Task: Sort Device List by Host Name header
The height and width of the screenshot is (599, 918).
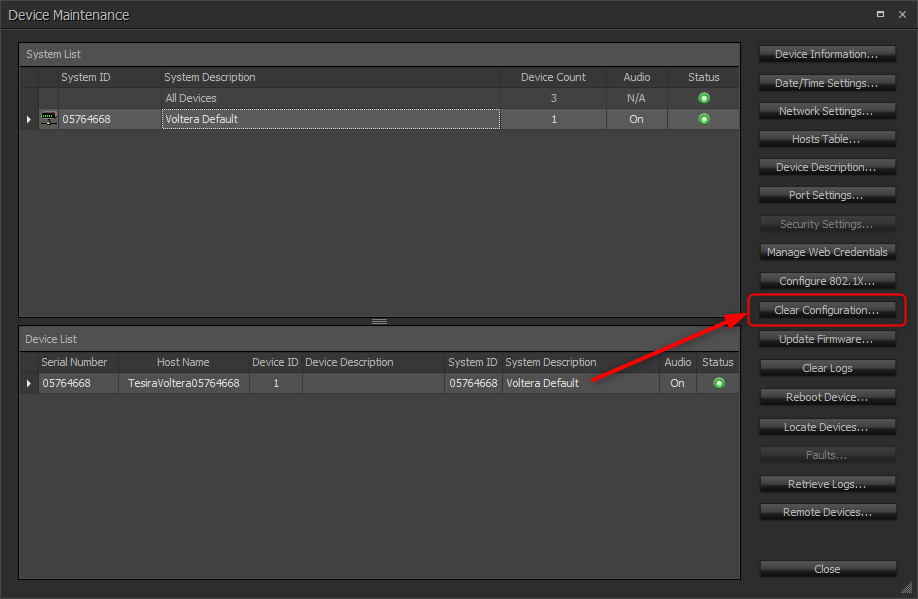Action: (183, 362)
